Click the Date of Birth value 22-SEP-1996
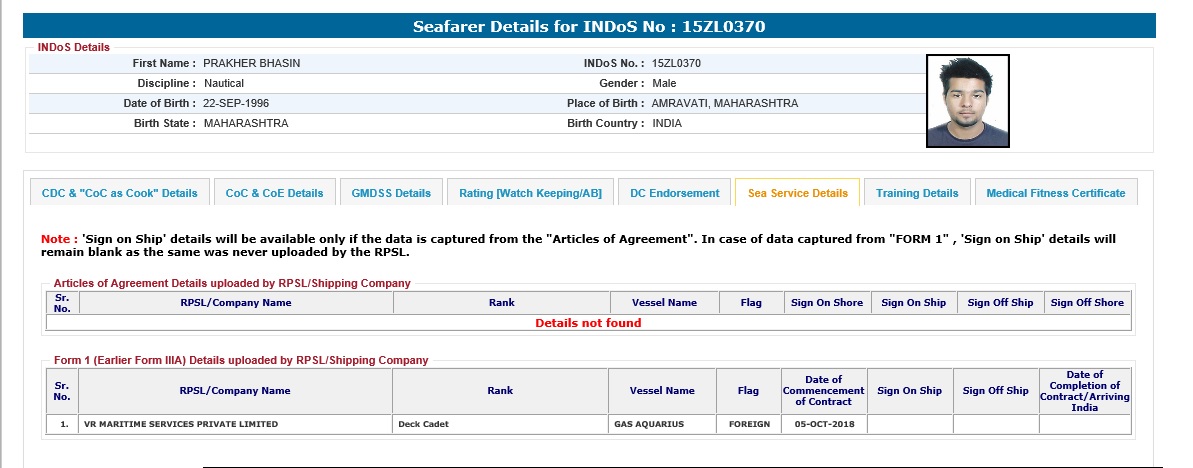 pyautogui.click(x=236, y=103)
